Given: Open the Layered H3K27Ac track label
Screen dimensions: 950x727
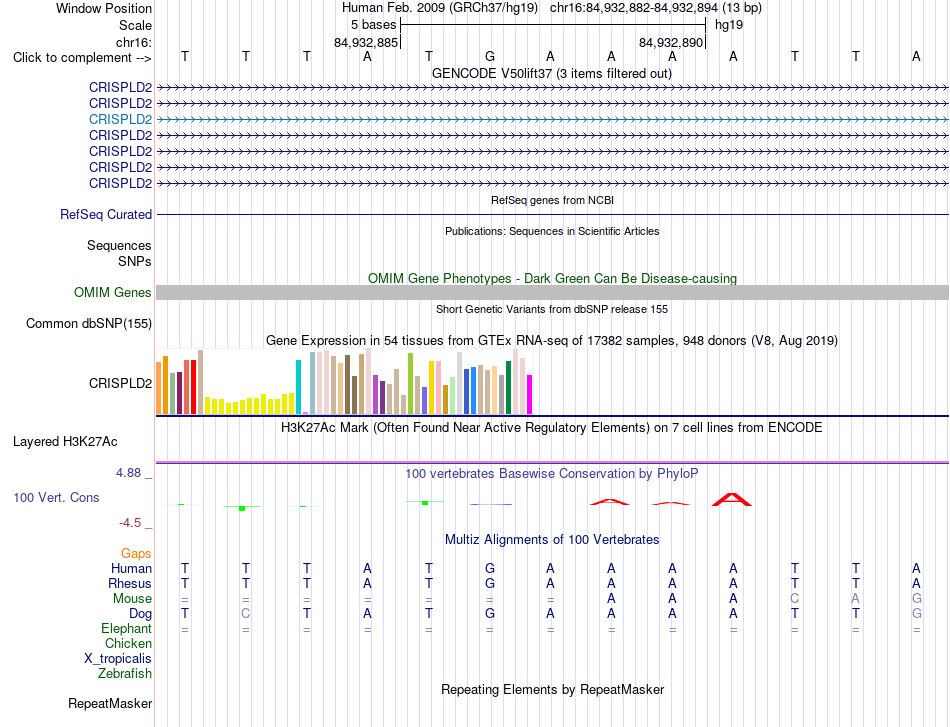Looking at the screenshot, I should 65,442.
